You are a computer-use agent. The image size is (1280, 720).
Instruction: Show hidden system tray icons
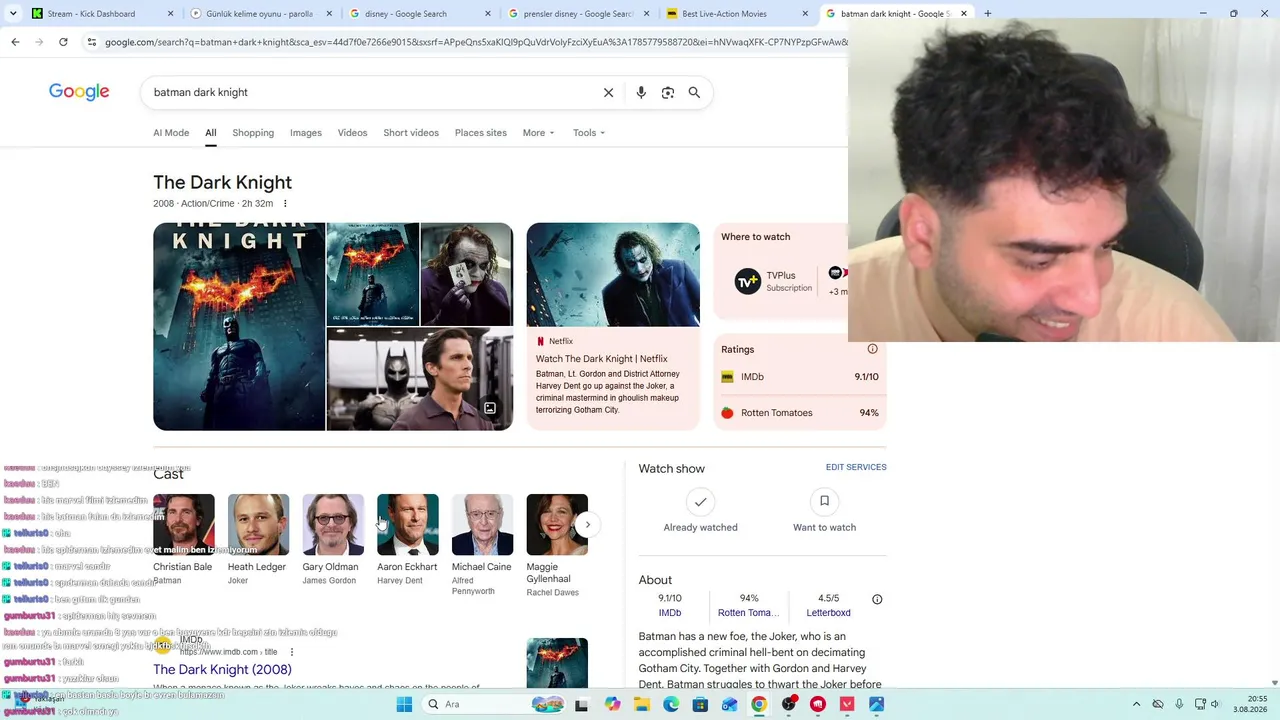(1136, 704)
